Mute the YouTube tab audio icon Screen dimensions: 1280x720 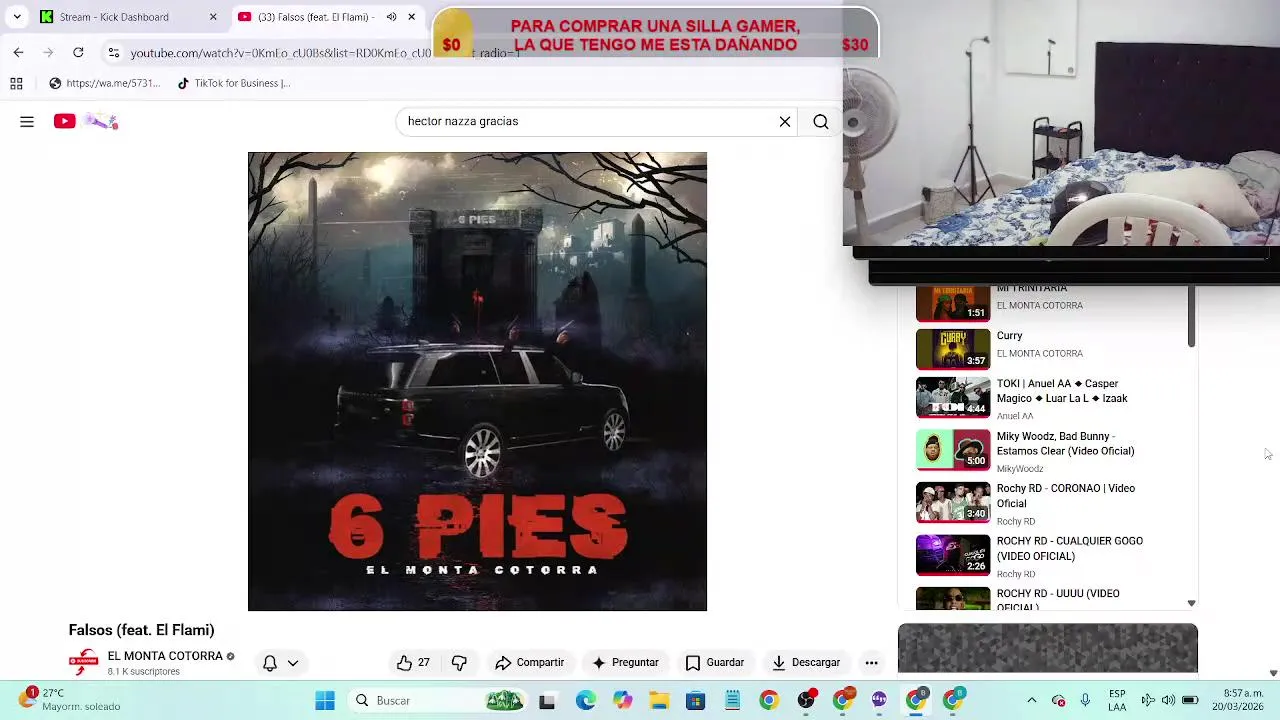pyautogui.click(x=391, y=17)
